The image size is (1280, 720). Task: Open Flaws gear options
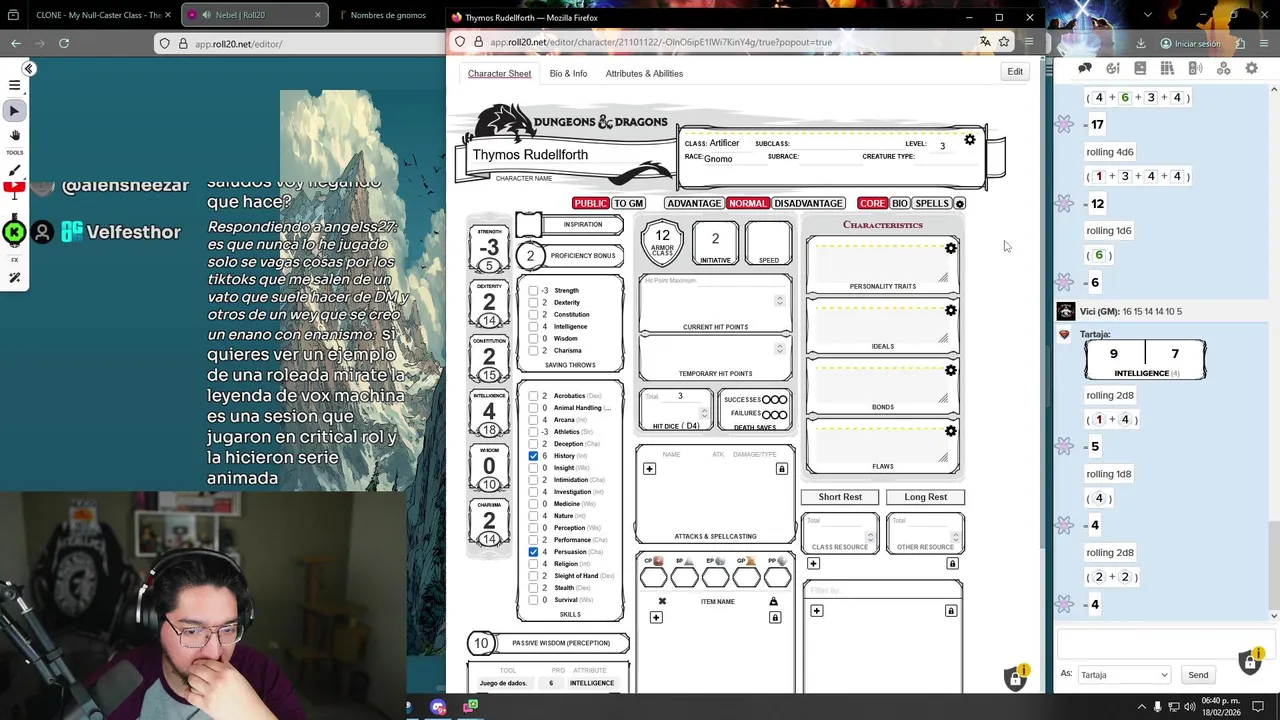951,431
